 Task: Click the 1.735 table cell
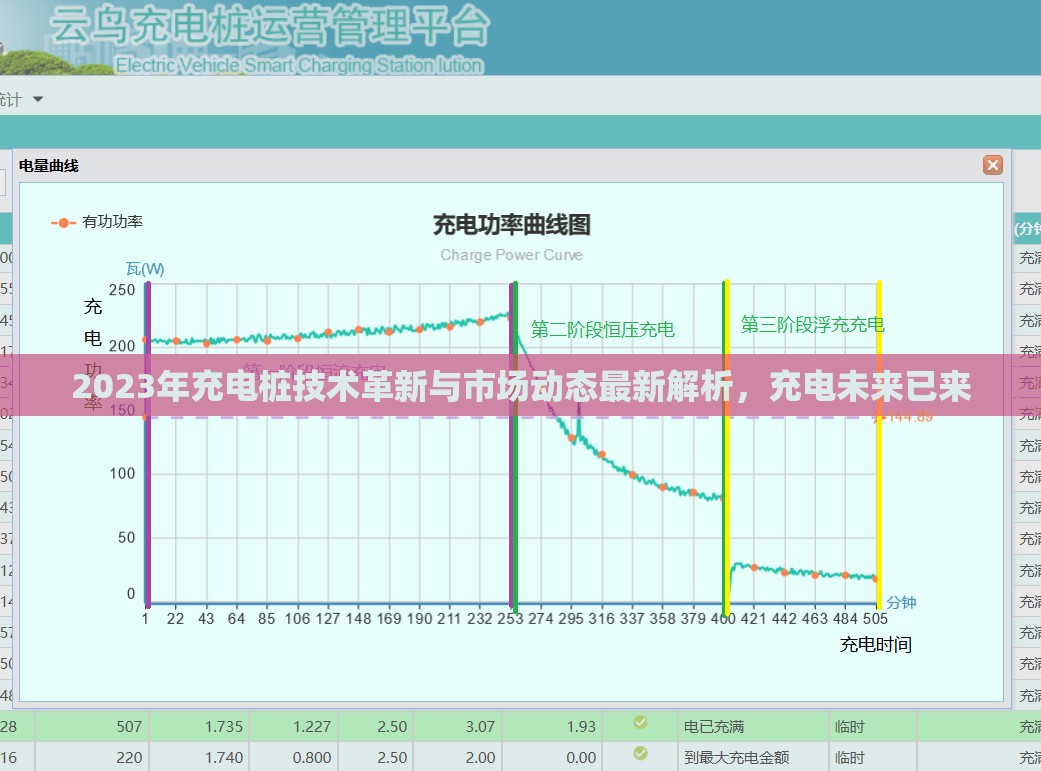(x=224, y=727)
